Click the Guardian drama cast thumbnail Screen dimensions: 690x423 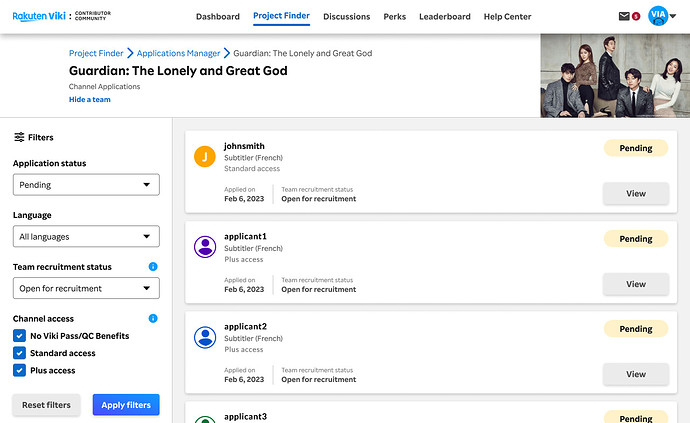615,76
